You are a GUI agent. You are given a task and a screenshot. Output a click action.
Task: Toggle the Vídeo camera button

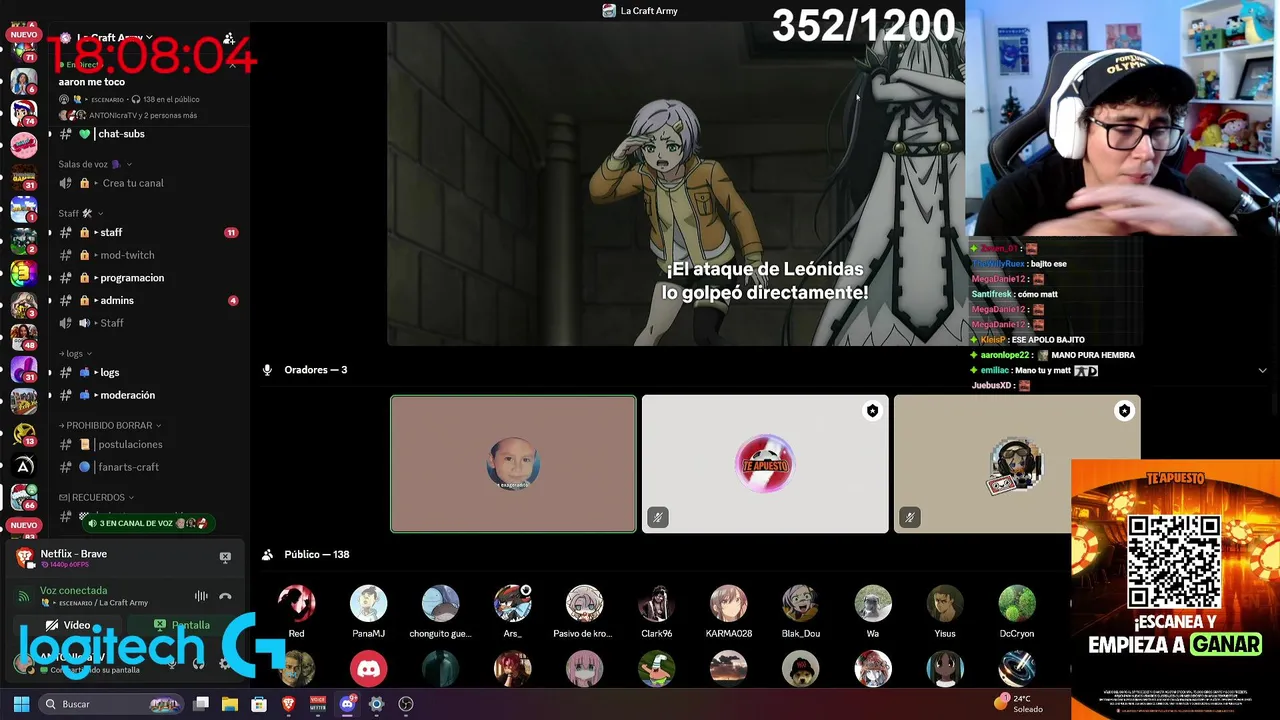pos(69,625)
